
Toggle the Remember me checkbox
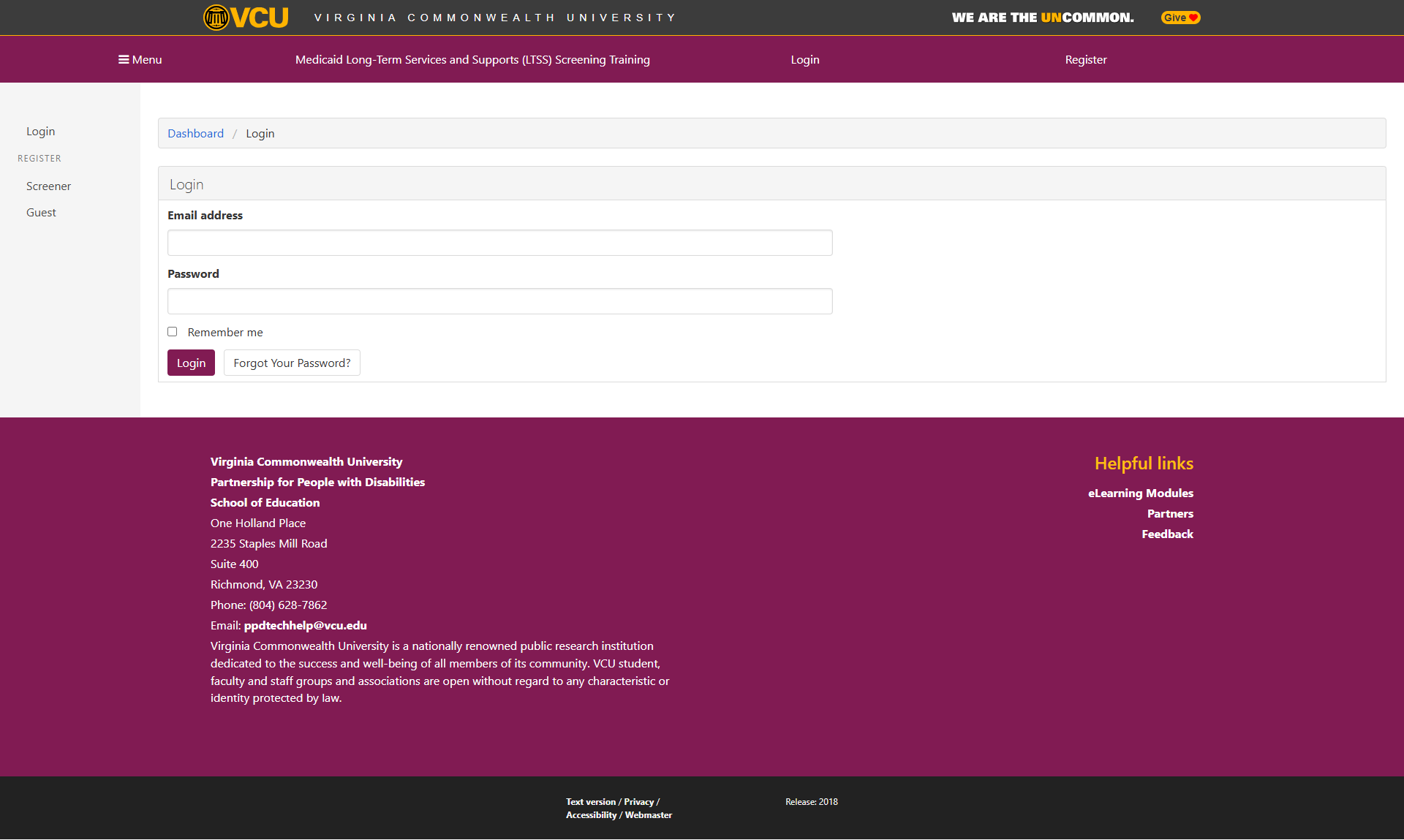(173, 331)
